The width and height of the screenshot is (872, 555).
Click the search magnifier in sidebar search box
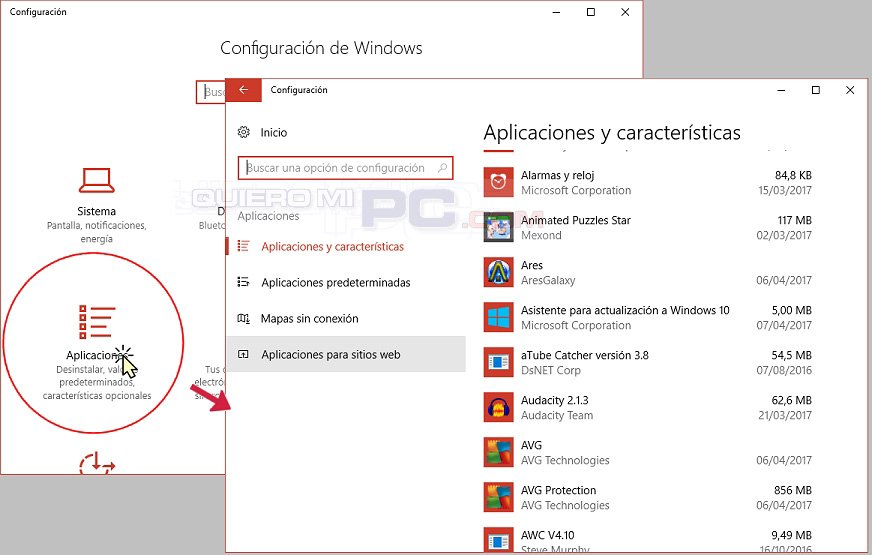(x=442, y=167)
